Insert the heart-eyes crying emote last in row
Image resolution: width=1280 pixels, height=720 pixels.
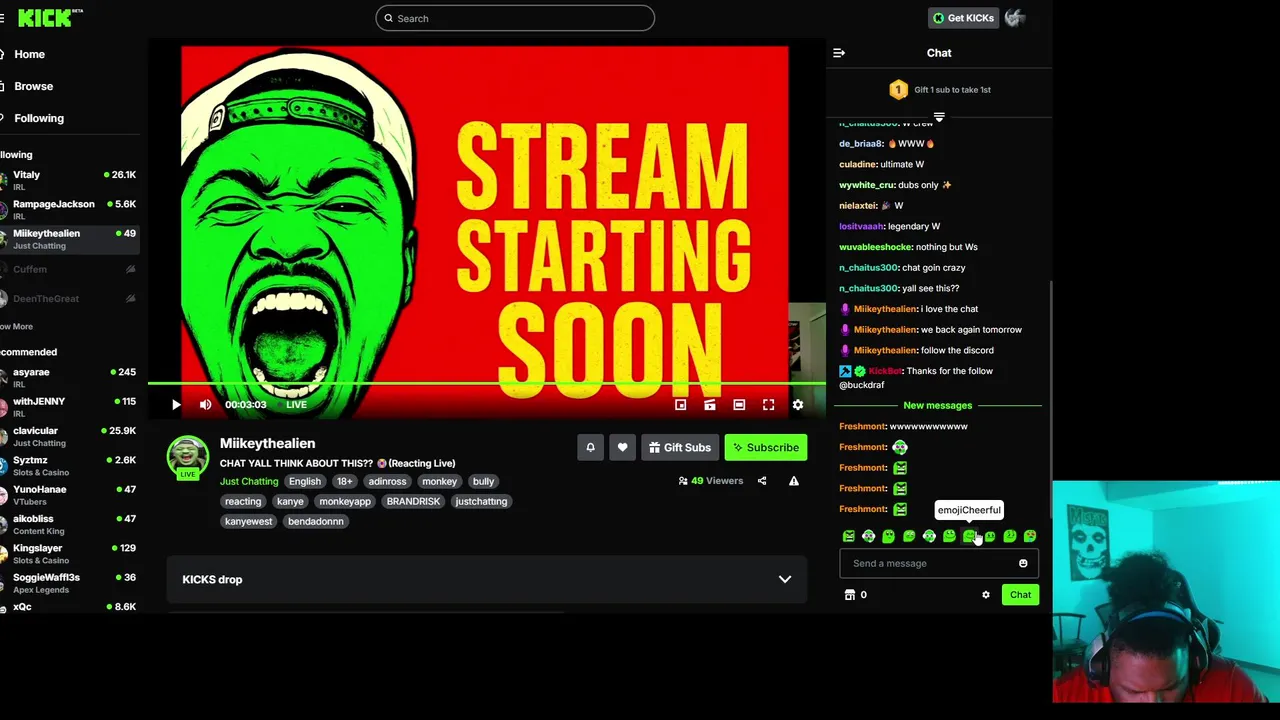pyautogui.click(x=1030, y=537)
